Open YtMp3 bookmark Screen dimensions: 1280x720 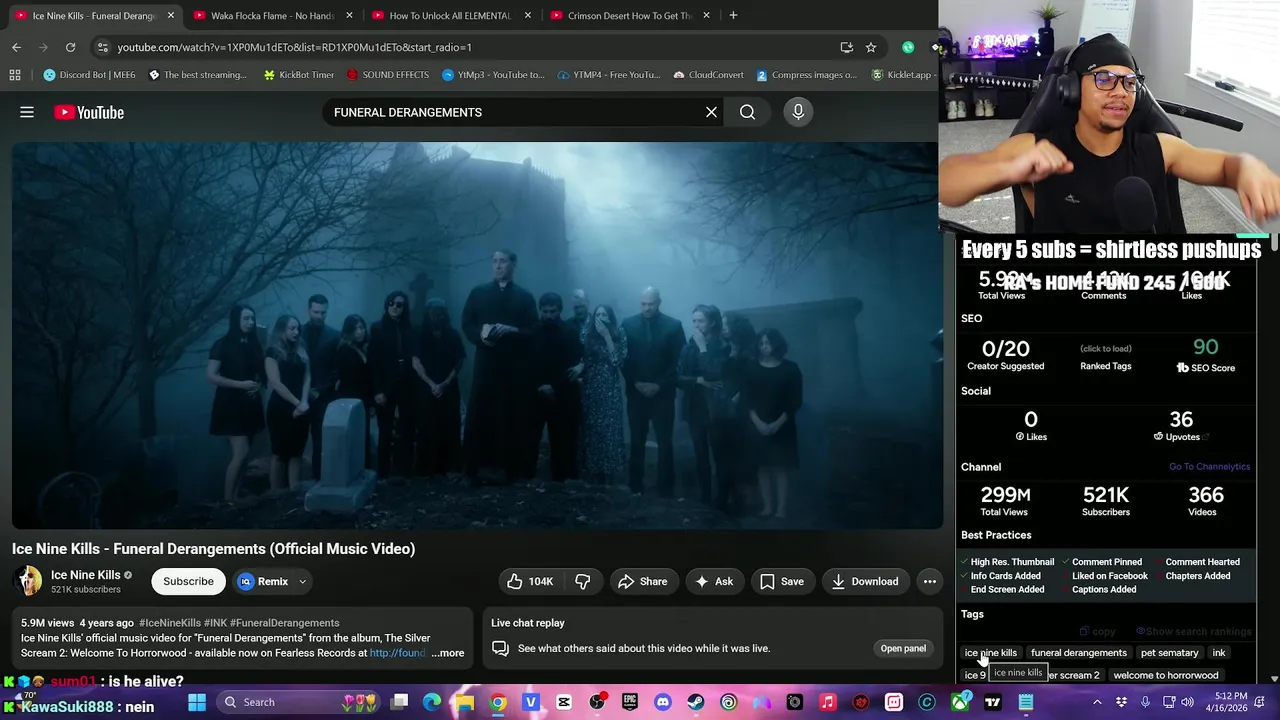(x=493, y=75)
